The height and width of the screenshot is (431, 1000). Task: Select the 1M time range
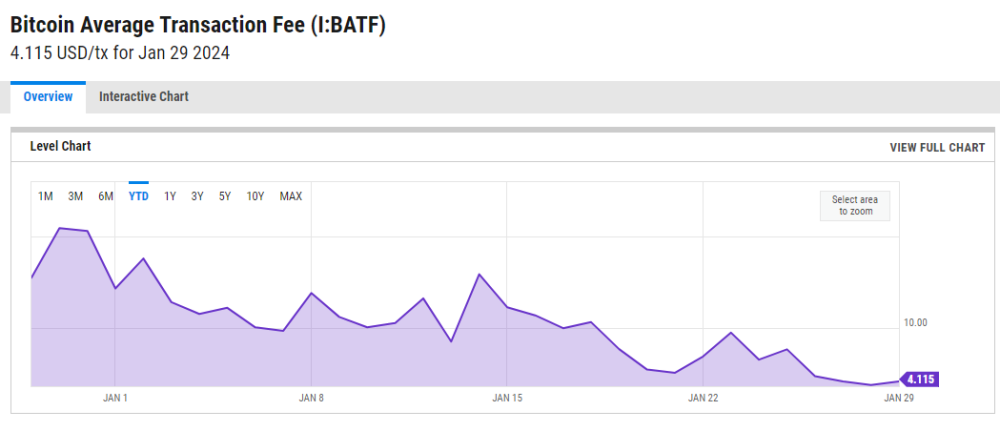click(x=46, y=196)
